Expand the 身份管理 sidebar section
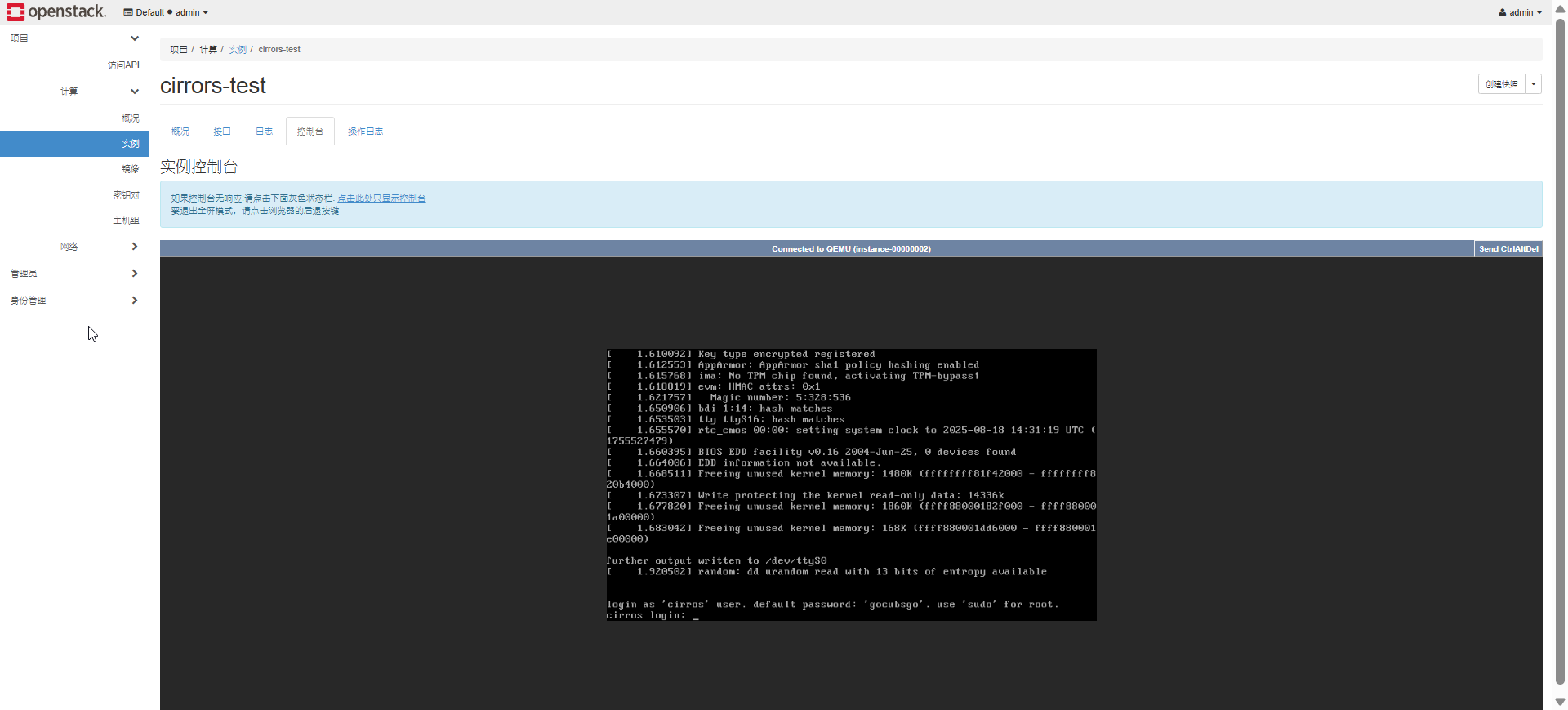1568x710 pixels. (x=74, y=301)
